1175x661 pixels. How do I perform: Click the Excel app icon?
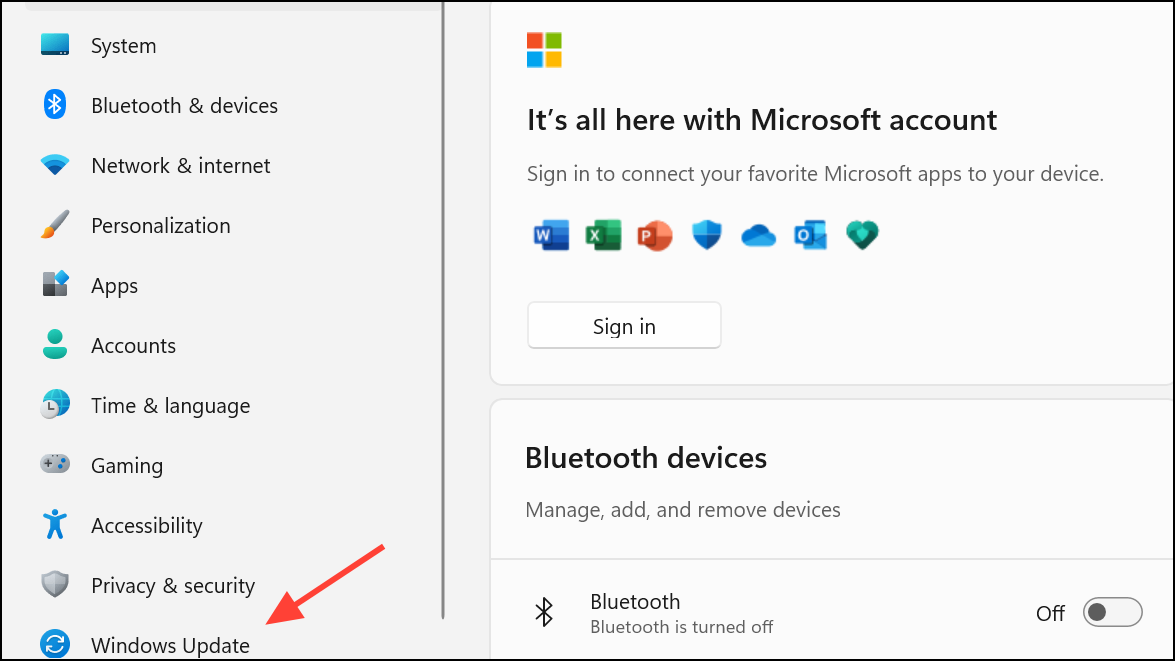pos(603,235)
